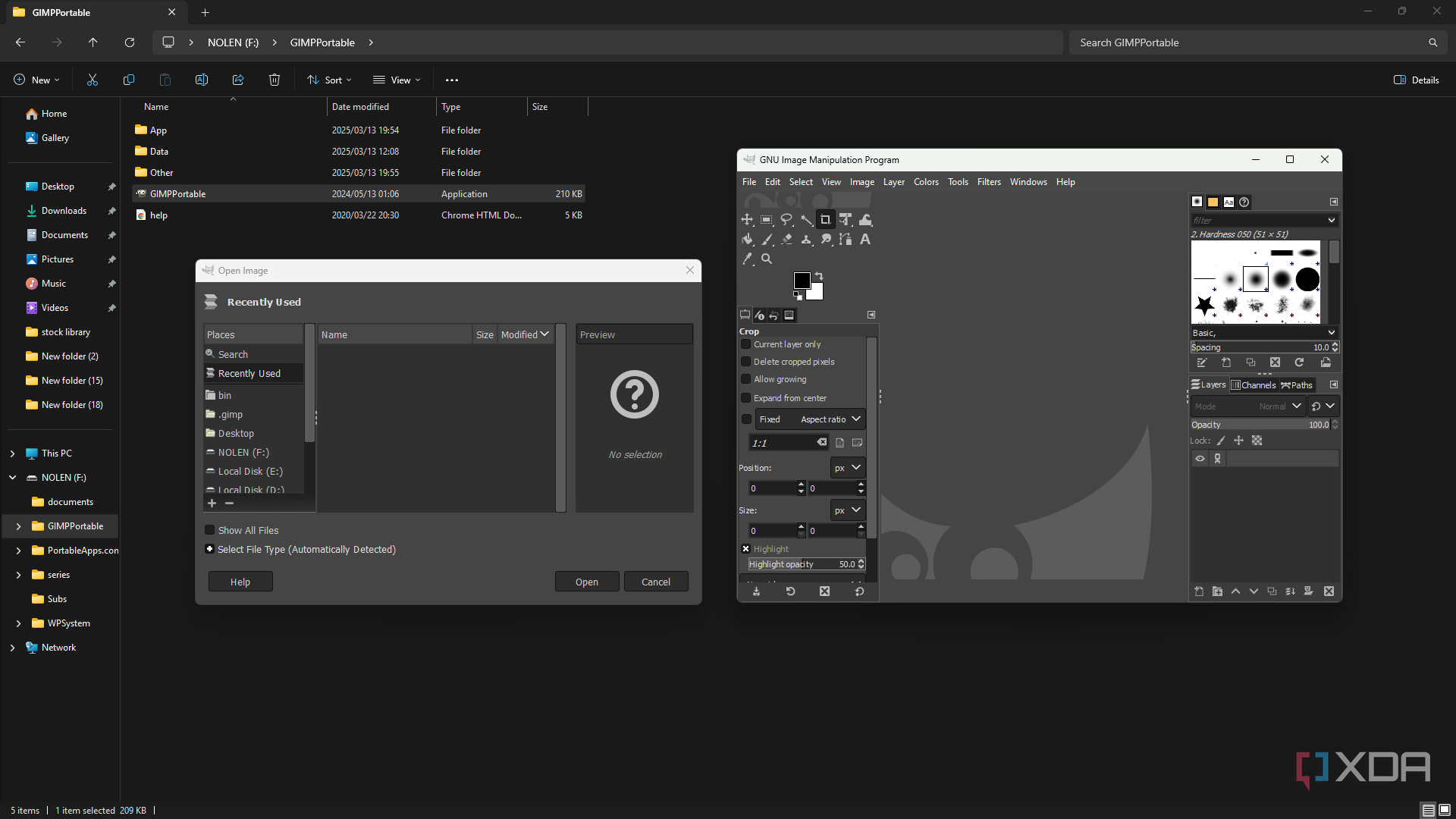Select the Crop tool in GIMP
This screenshot has height=819, width=1456.
click(825, 220)
